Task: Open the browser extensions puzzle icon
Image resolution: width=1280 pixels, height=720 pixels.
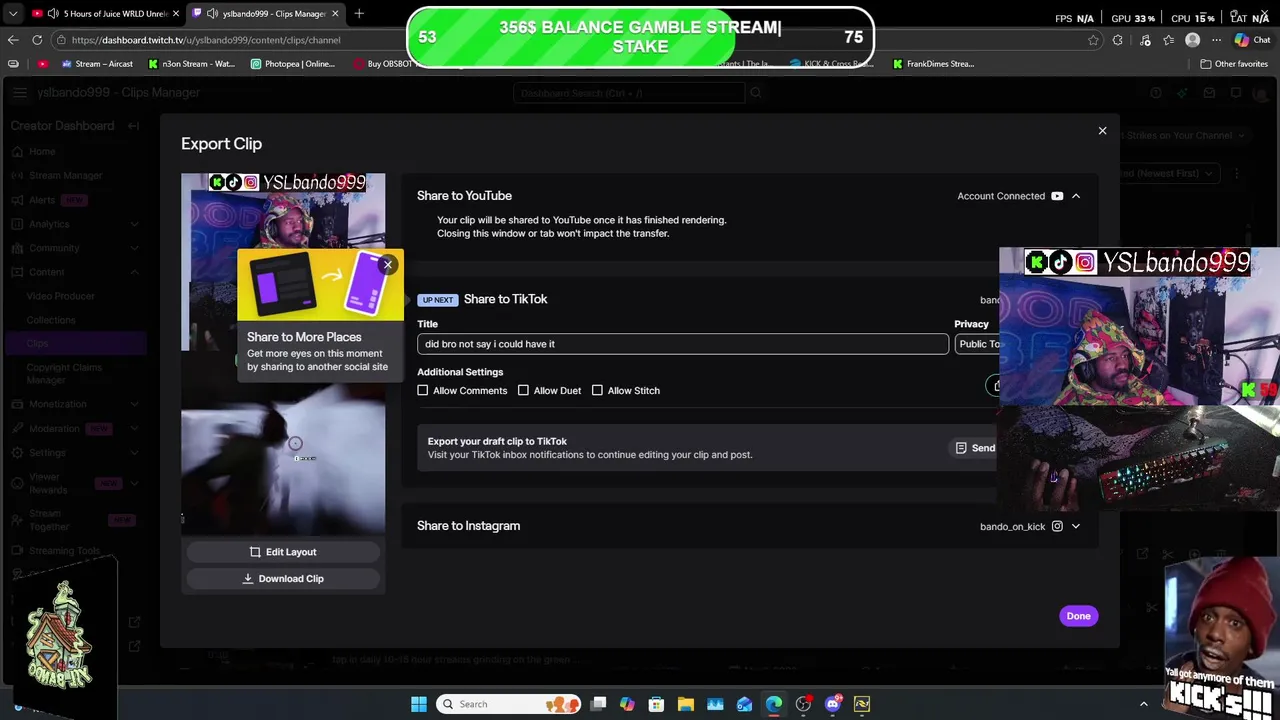Action: pyautogui.click(x=1117, y=40)
